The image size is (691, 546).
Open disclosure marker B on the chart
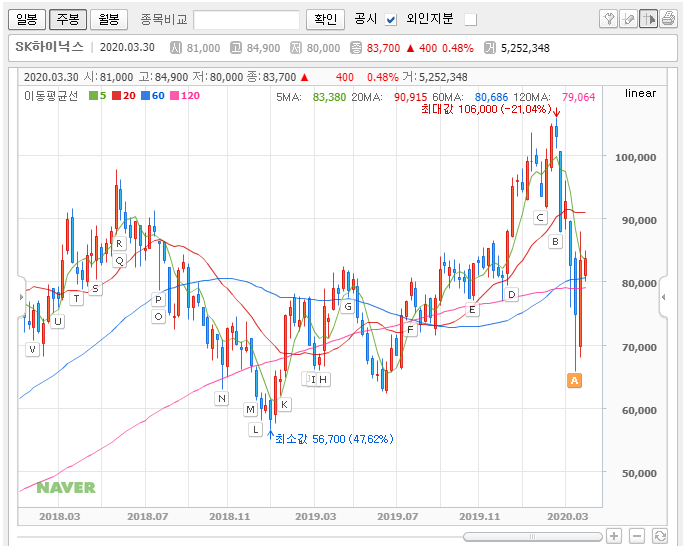click(555, 241)
